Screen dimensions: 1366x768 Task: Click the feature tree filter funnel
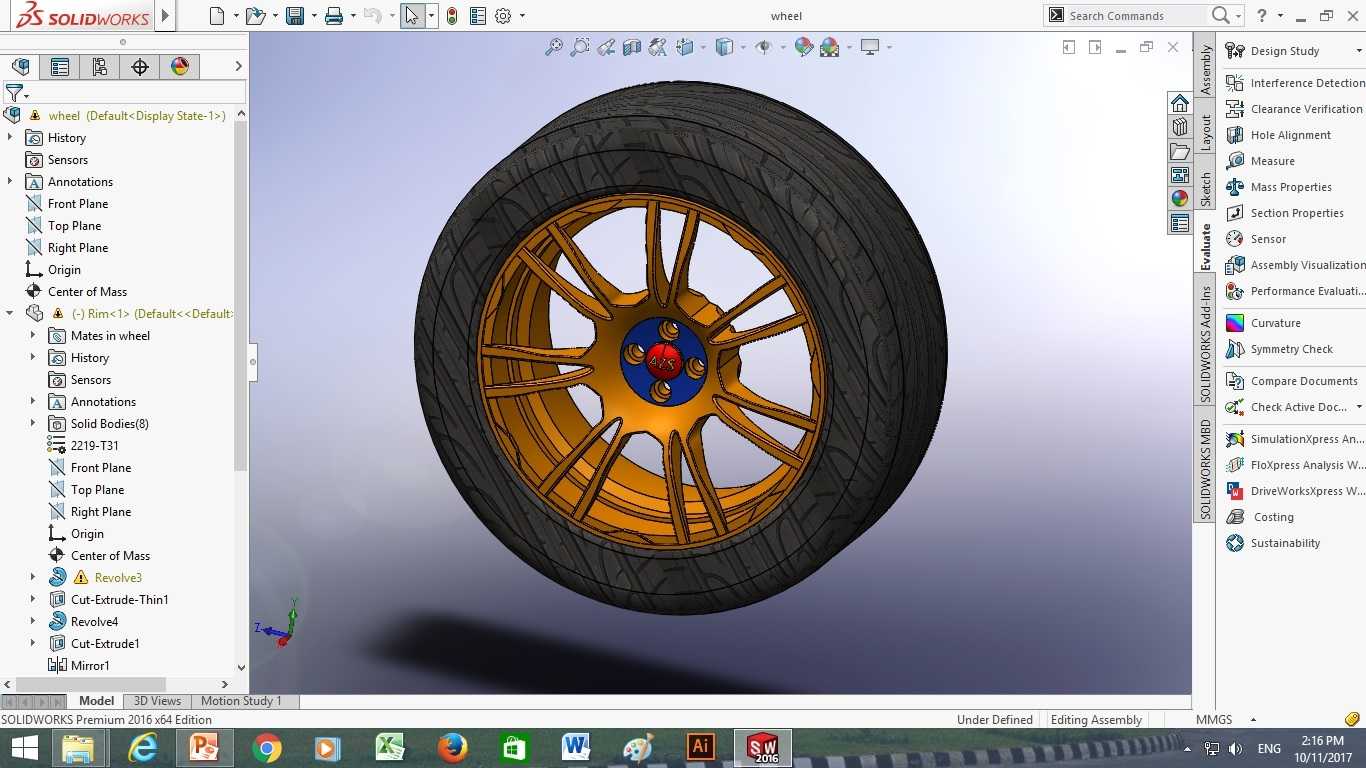14,93
